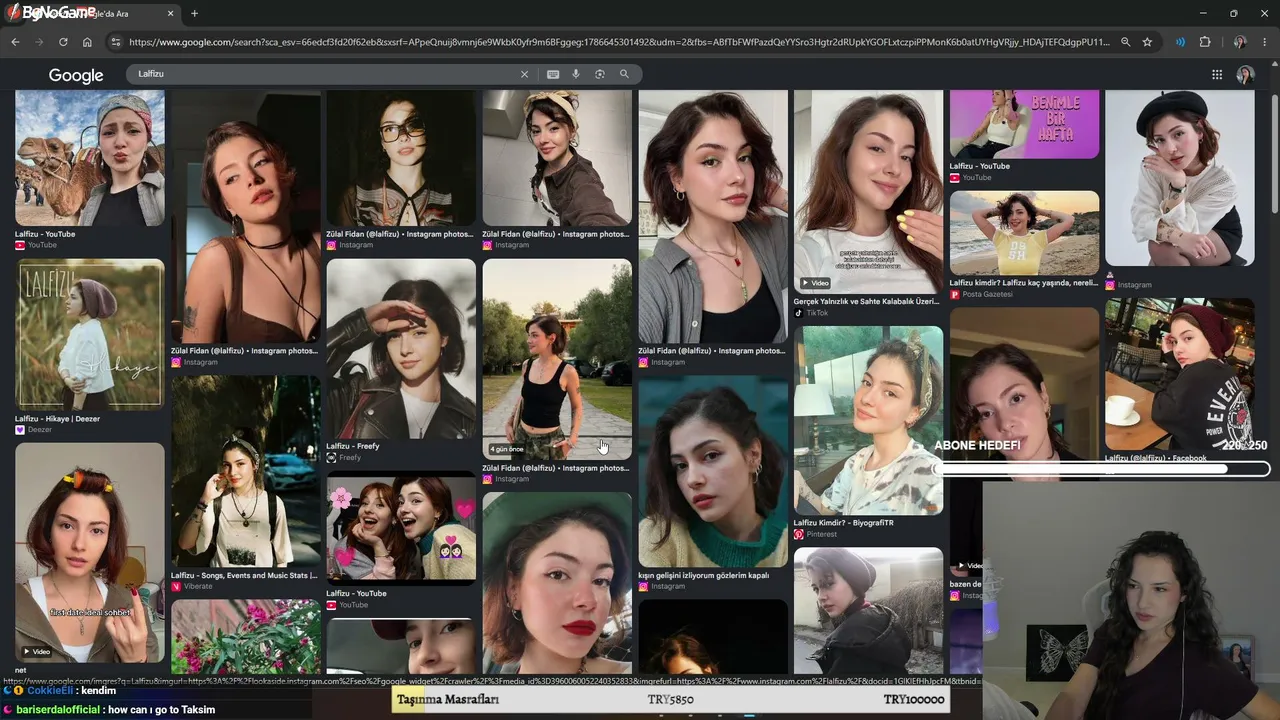Image resolution: width=1280 pixels, height=720 pixels.
Task: Click the blue sound-wave extension icon
Action: [x=1180, y=42]
